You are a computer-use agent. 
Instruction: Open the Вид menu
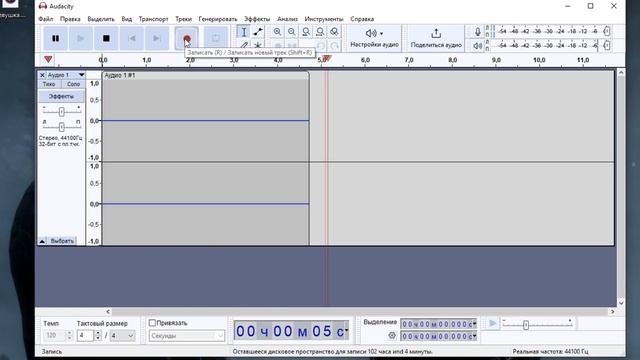127,19
